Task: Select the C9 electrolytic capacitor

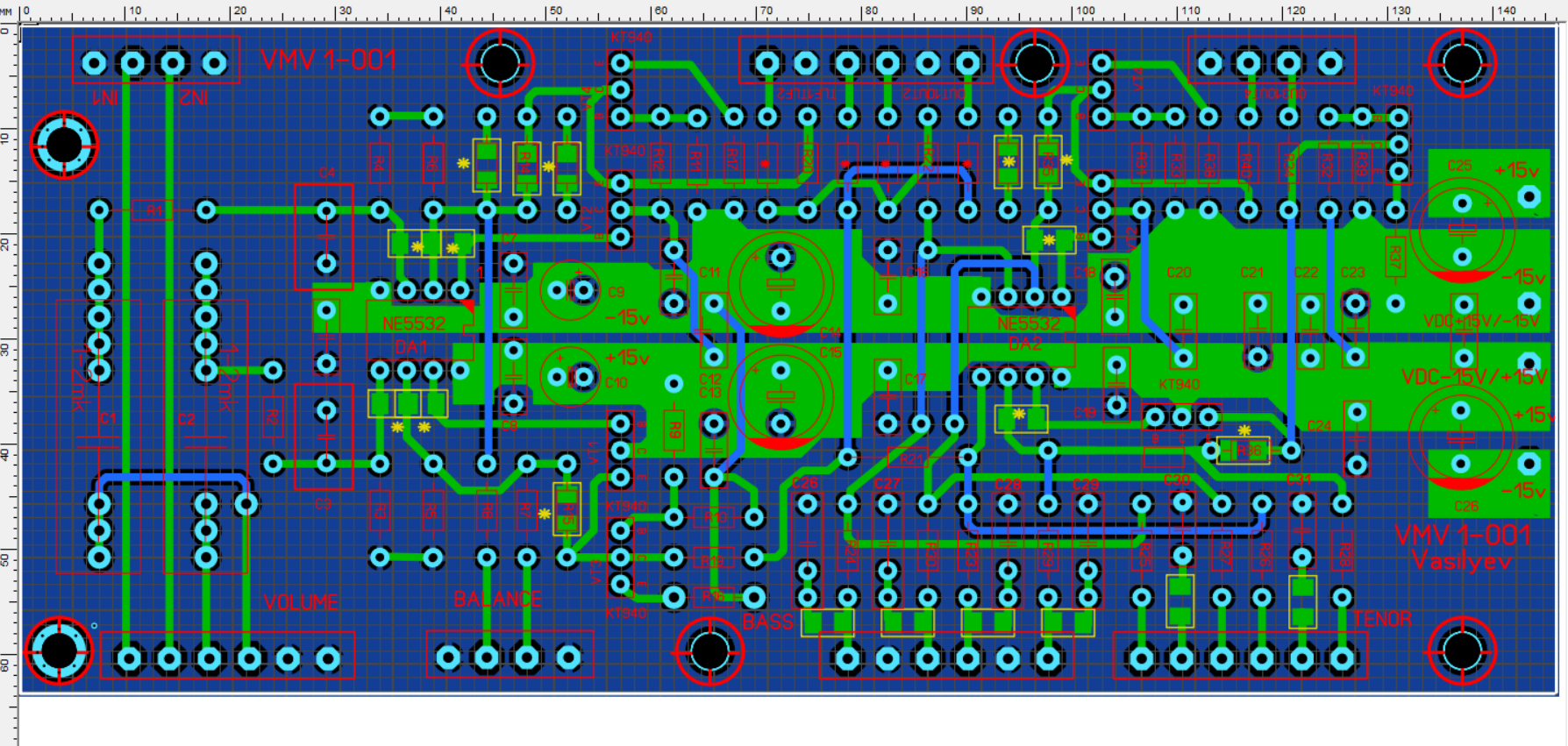Action: 570,290
